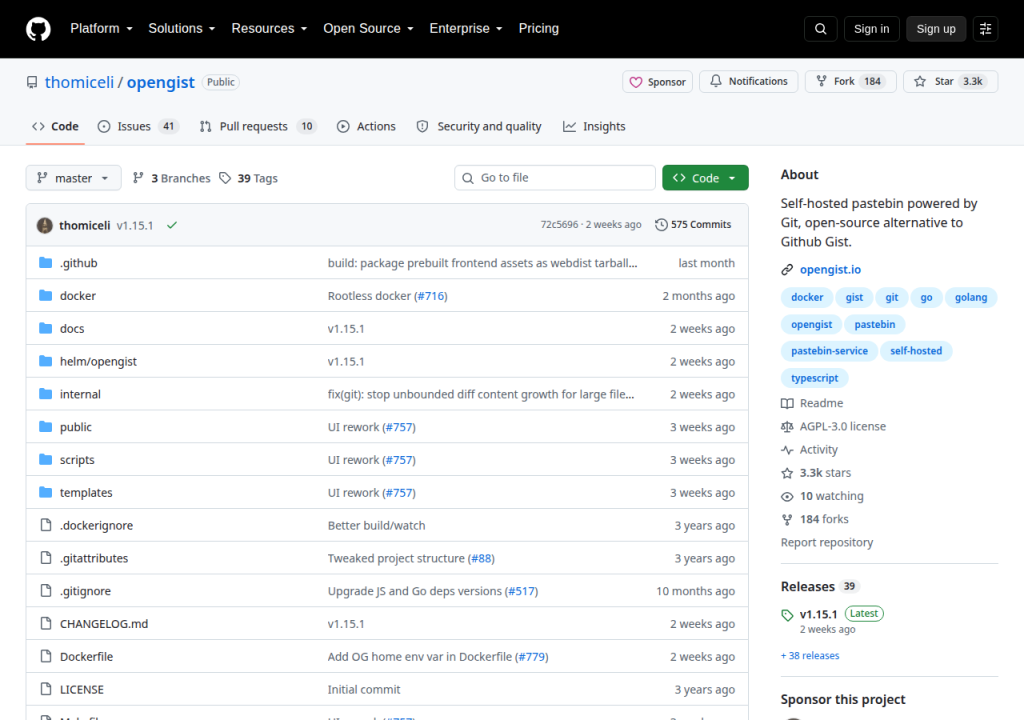Expand the Platform menu
This screenshot has height=720, width=1024.
[101, 29]
